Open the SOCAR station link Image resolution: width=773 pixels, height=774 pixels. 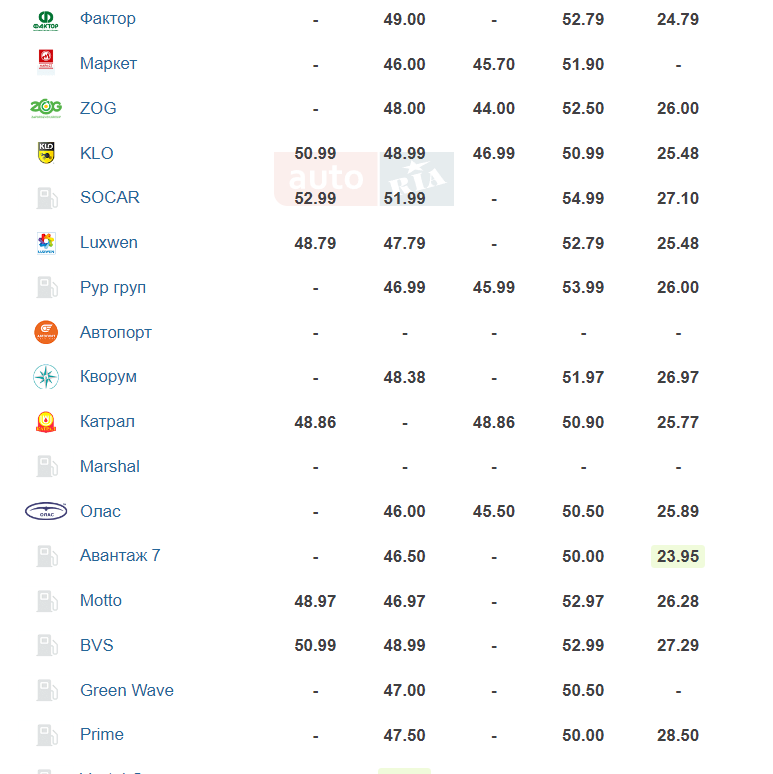click(x=110, y=197)
